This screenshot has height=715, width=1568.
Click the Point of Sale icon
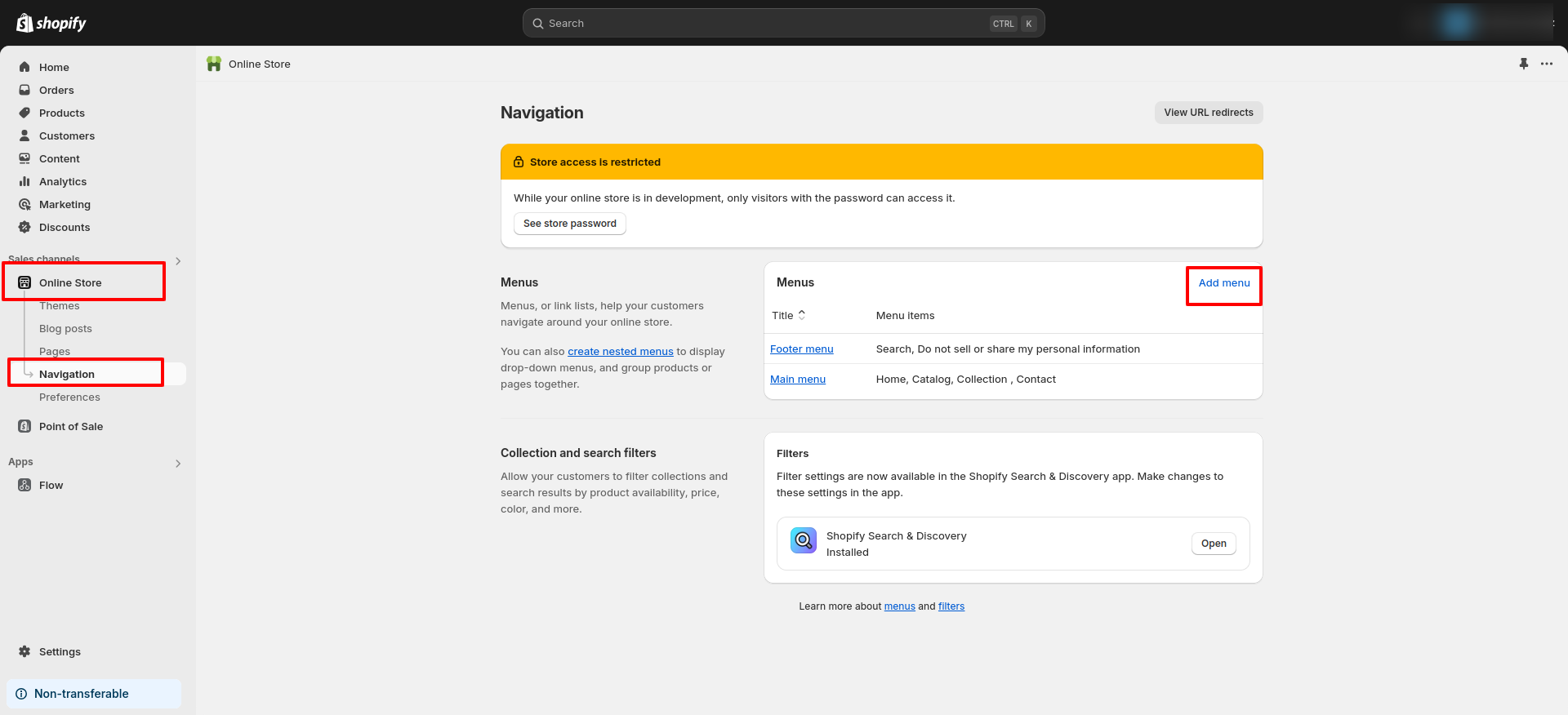(24, 426)
